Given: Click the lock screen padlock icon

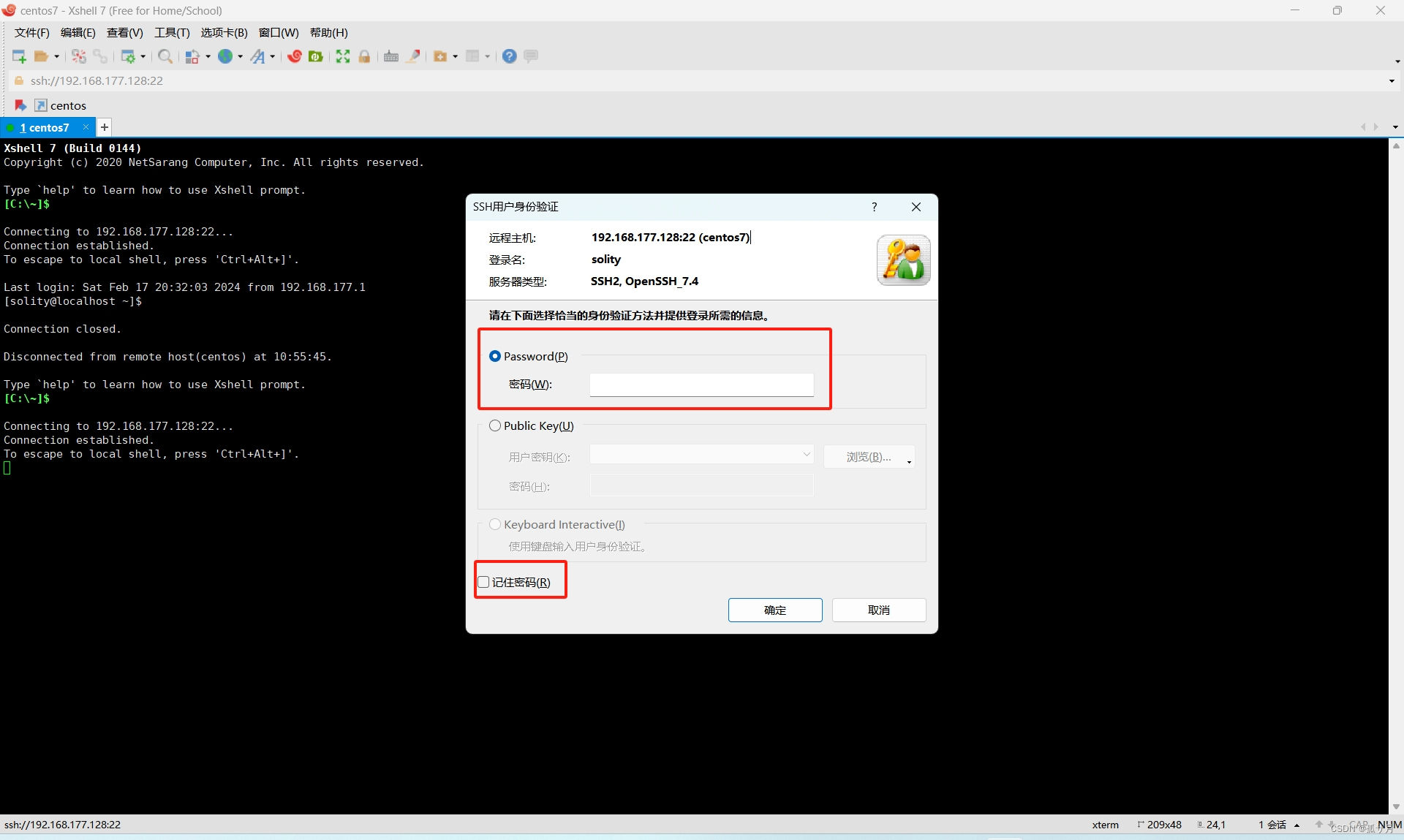Looking at the screenshot, I should tap(365, 56).
